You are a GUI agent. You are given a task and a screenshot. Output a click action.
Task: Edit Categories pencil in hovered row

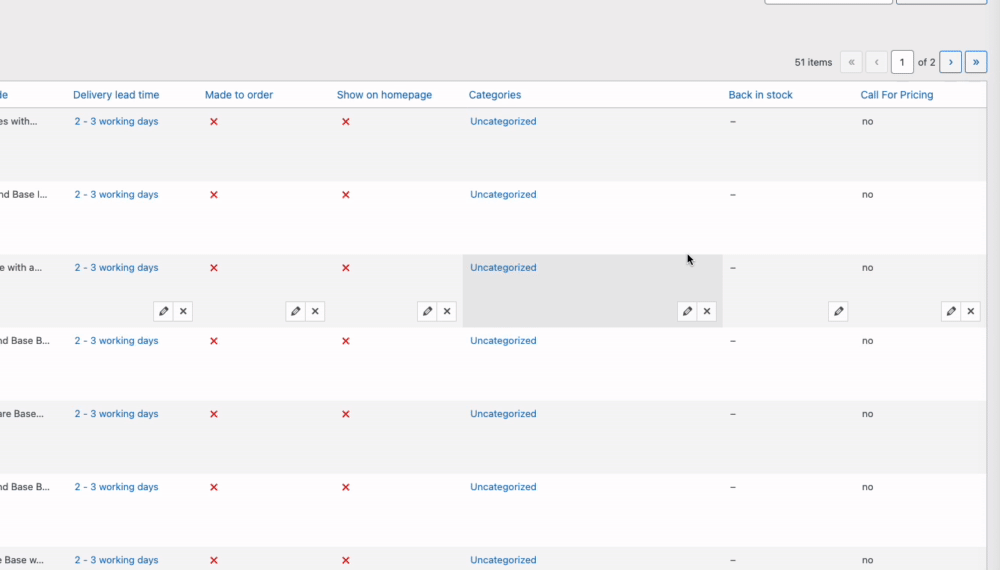[x=687, y=311]
